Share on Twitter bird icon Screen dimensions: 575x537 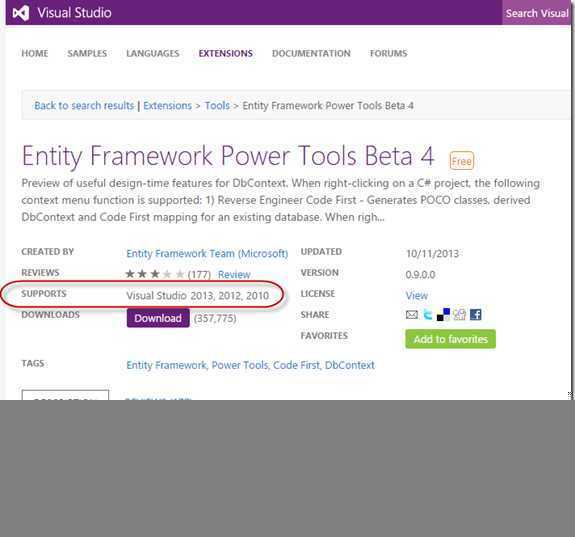coord(428,314)
